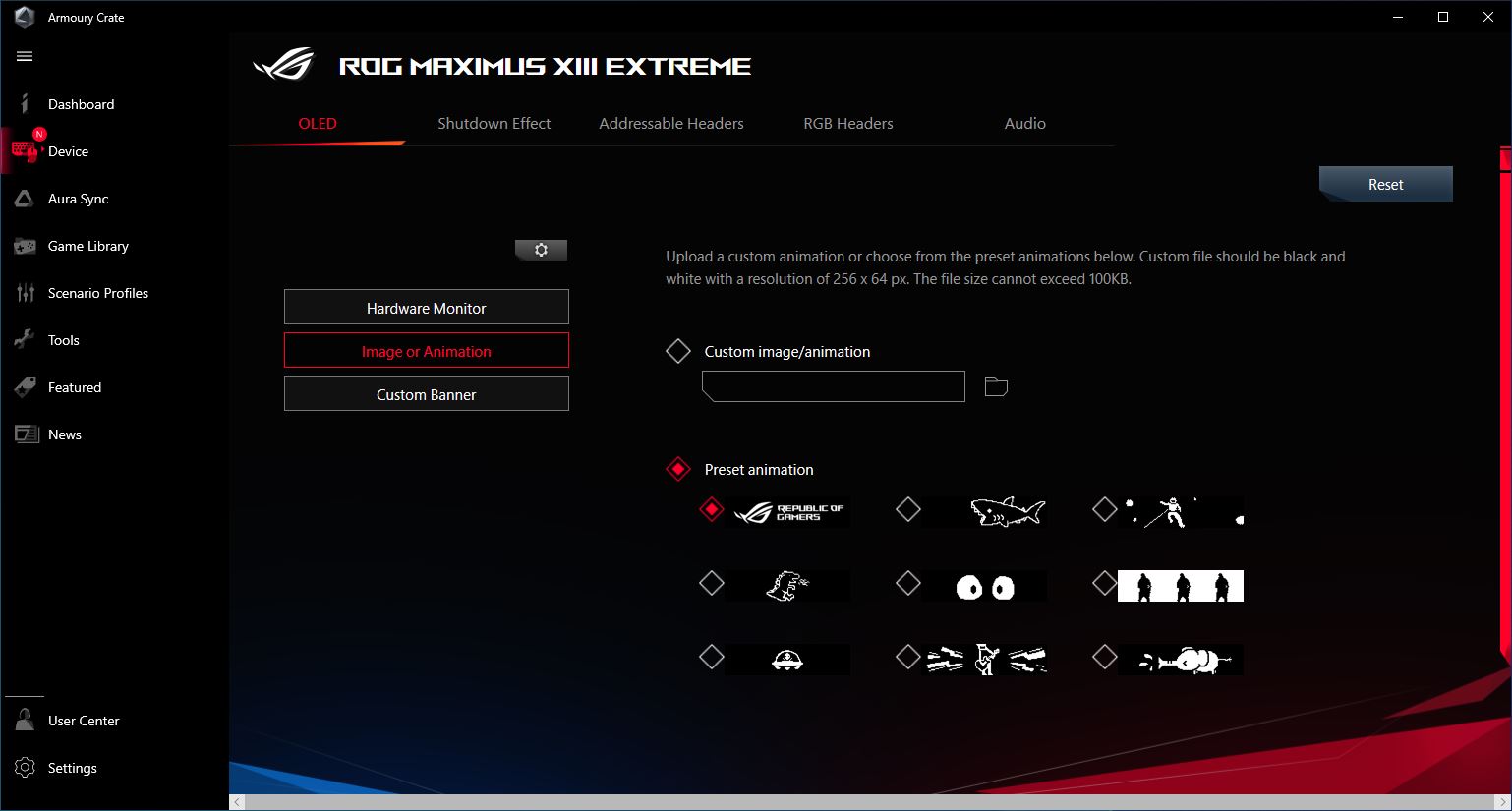Viewport: 1512px width, 811px height.
Task: Click the shark animation thumbnail
Action: pyautogui.click(x=984, y=512)
